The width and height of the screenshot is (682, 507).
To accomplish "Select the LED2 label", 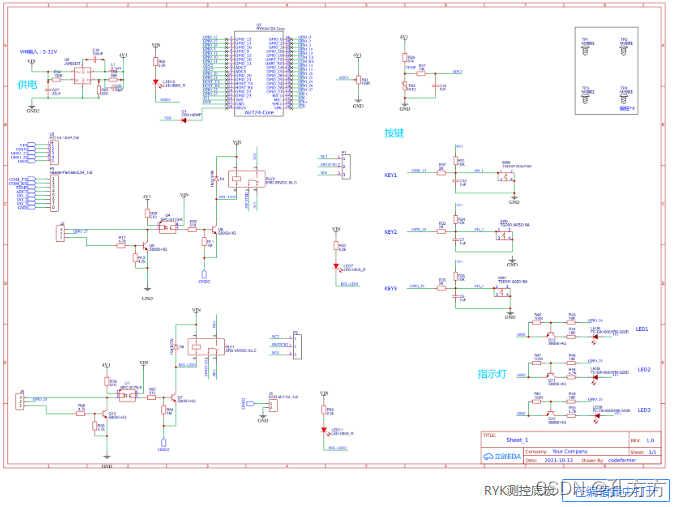I will (x=644, y=370).
